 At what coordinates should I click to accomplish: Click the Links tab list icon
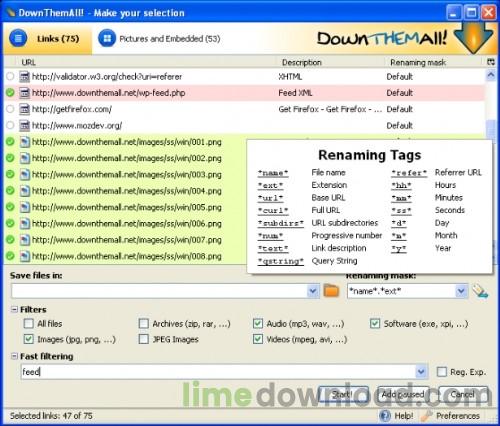18,39
